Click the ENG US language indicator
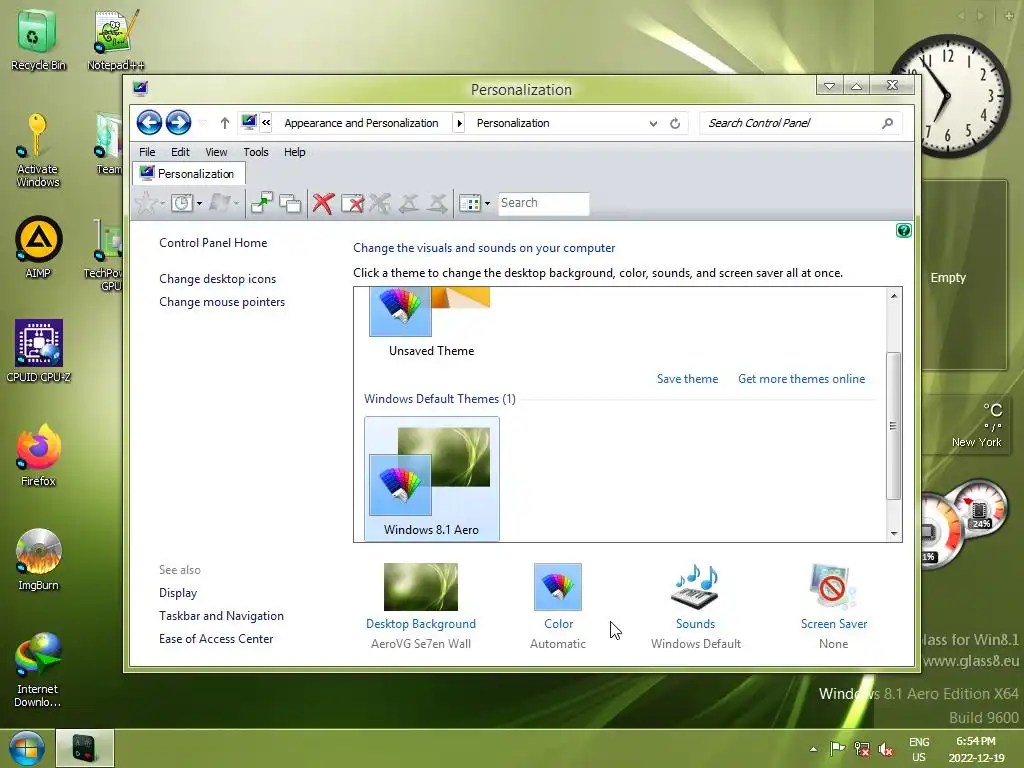 (x=919, y=749)
